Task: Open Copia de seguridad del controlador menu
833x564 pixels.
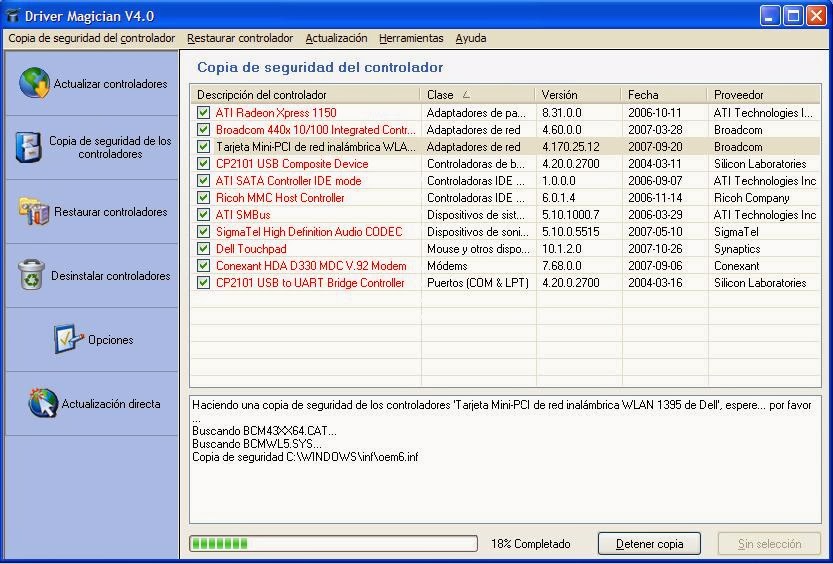Action: 92,38
